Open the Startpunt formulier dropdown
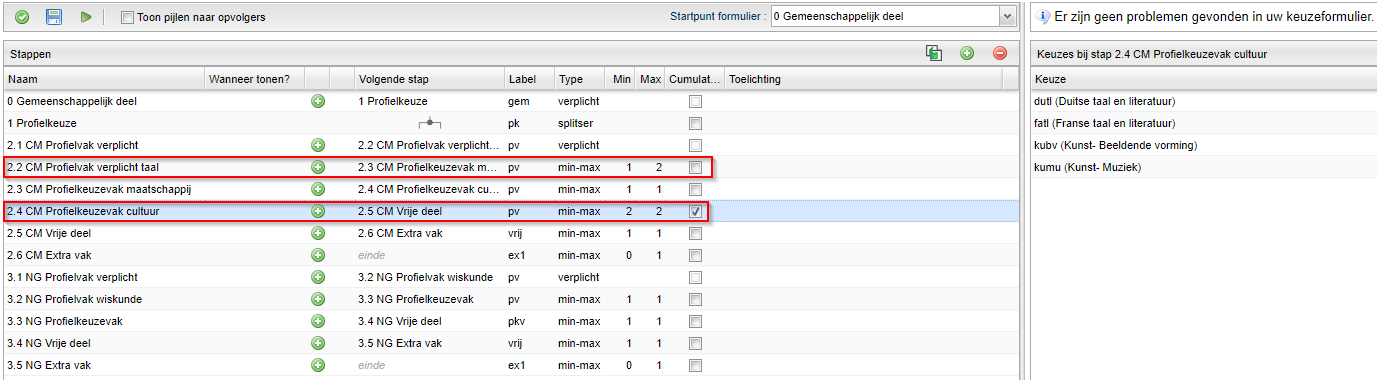The image size is (1377, 380). (1006, 16)
